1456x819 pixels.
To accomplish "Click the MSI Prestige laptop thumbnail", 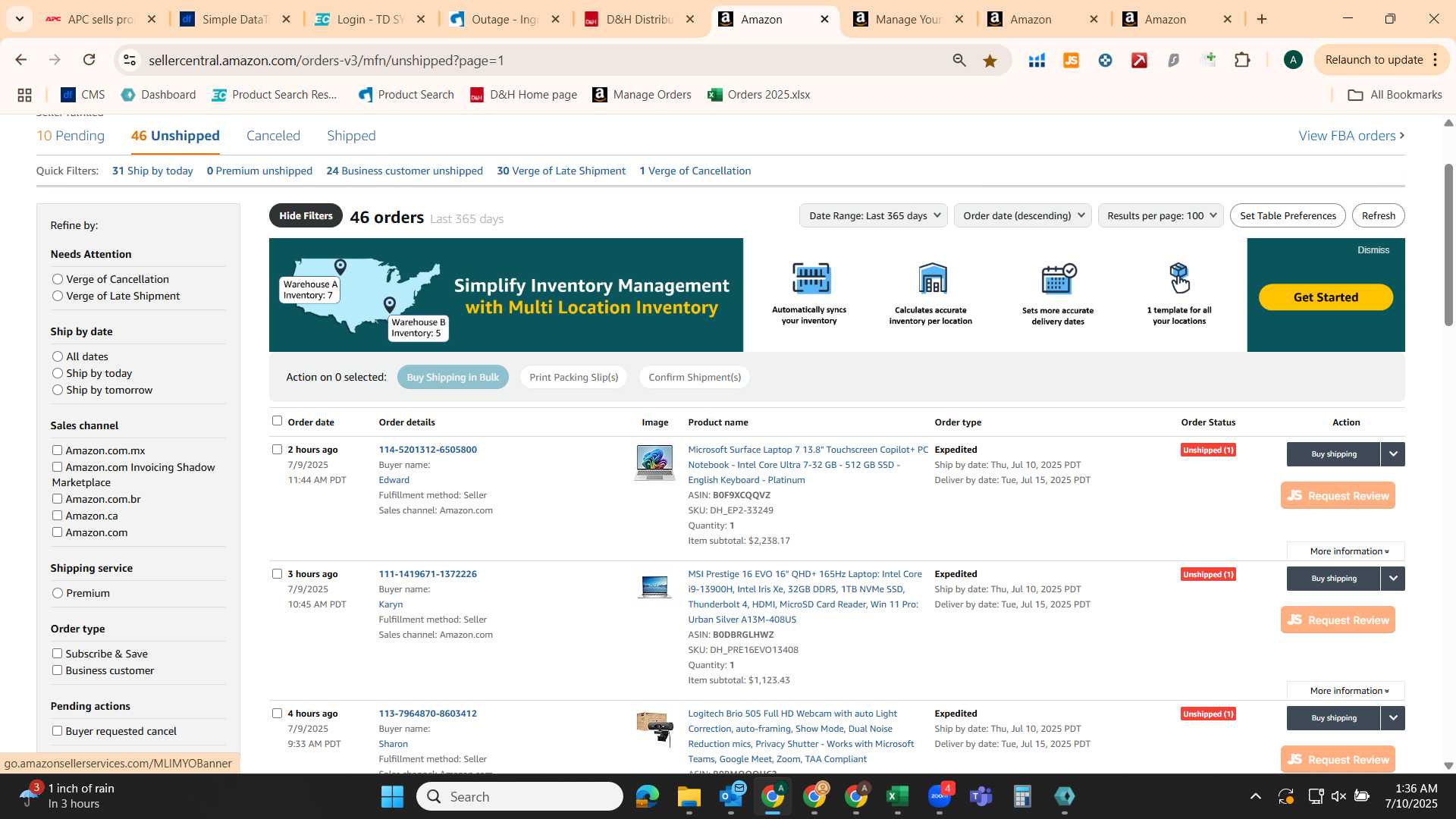I will pyautogui.click(x=654, y=587).
